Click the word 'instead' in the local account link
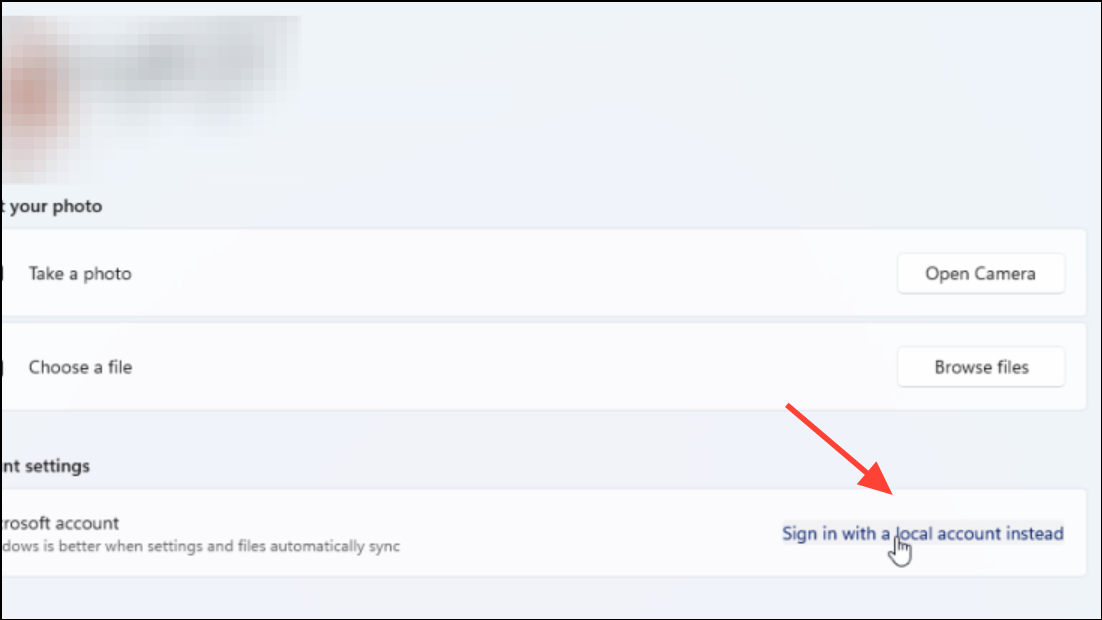The width and height of the screenshot is (1102, 620). pyautogui.click(x=1035, y=534)
